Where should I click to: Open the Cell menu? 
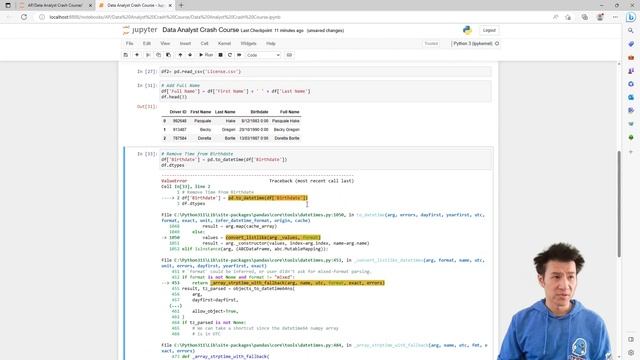[x=204, y=43]
